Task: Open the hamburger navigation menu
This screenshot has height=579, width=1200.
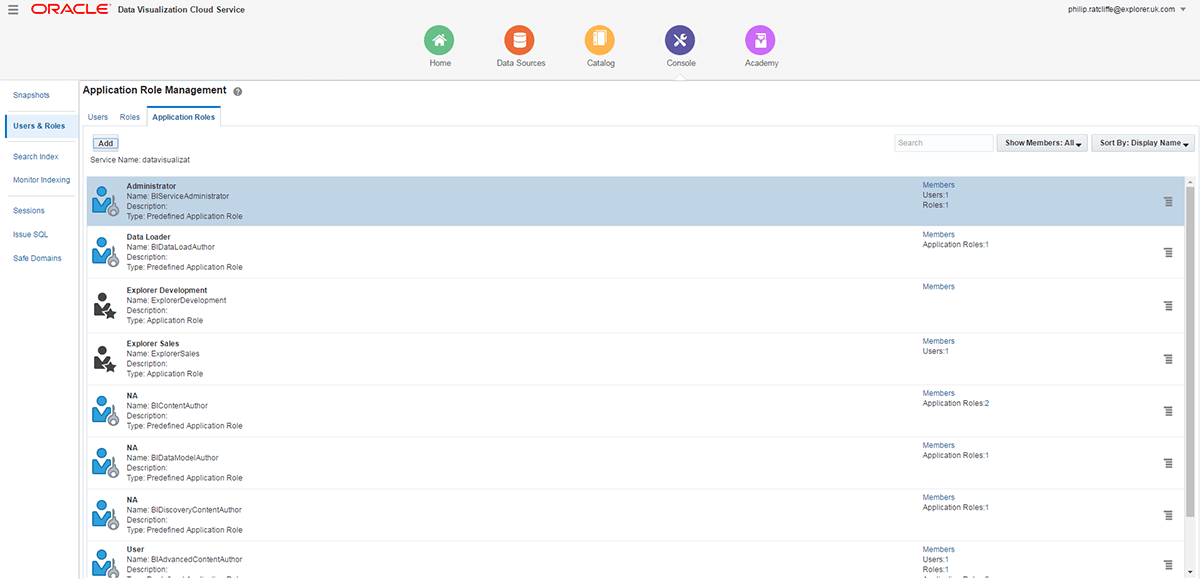Action: click(x=11, y=9)
